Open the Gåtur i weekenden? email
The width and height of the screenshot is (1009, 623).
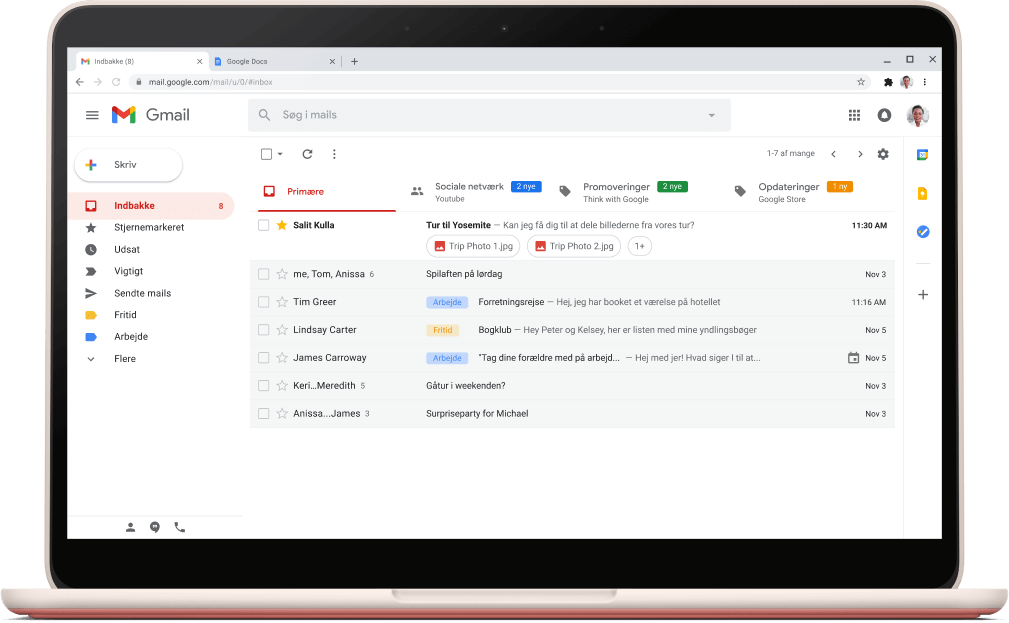[572, 386]
